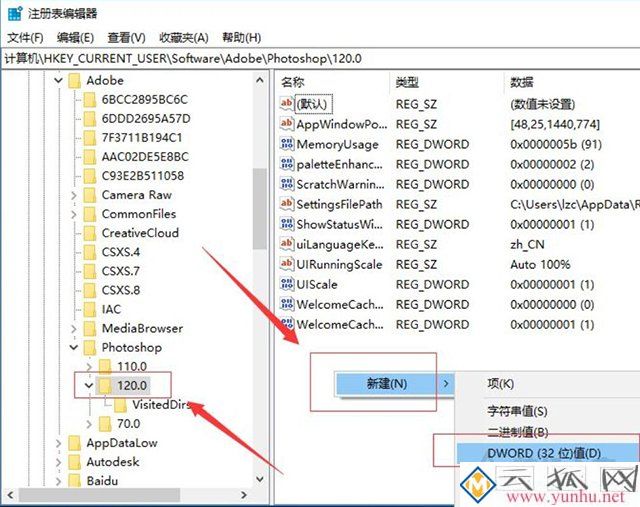This screenshot has height=507, width=640.
Task: Click the MediaBrowser folder icon
Action: coord(90,328)
